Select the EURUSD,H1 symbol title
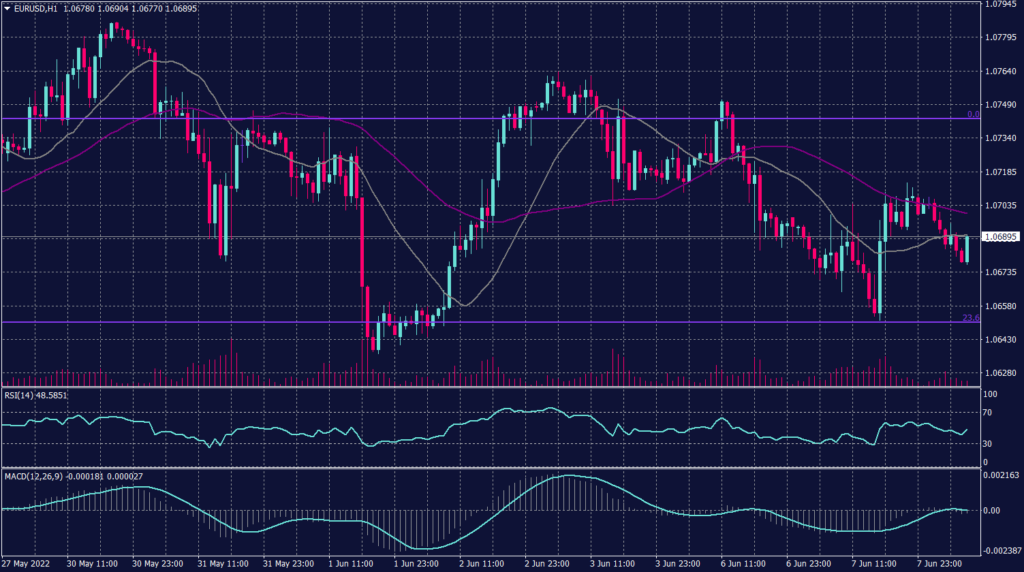 33,7
